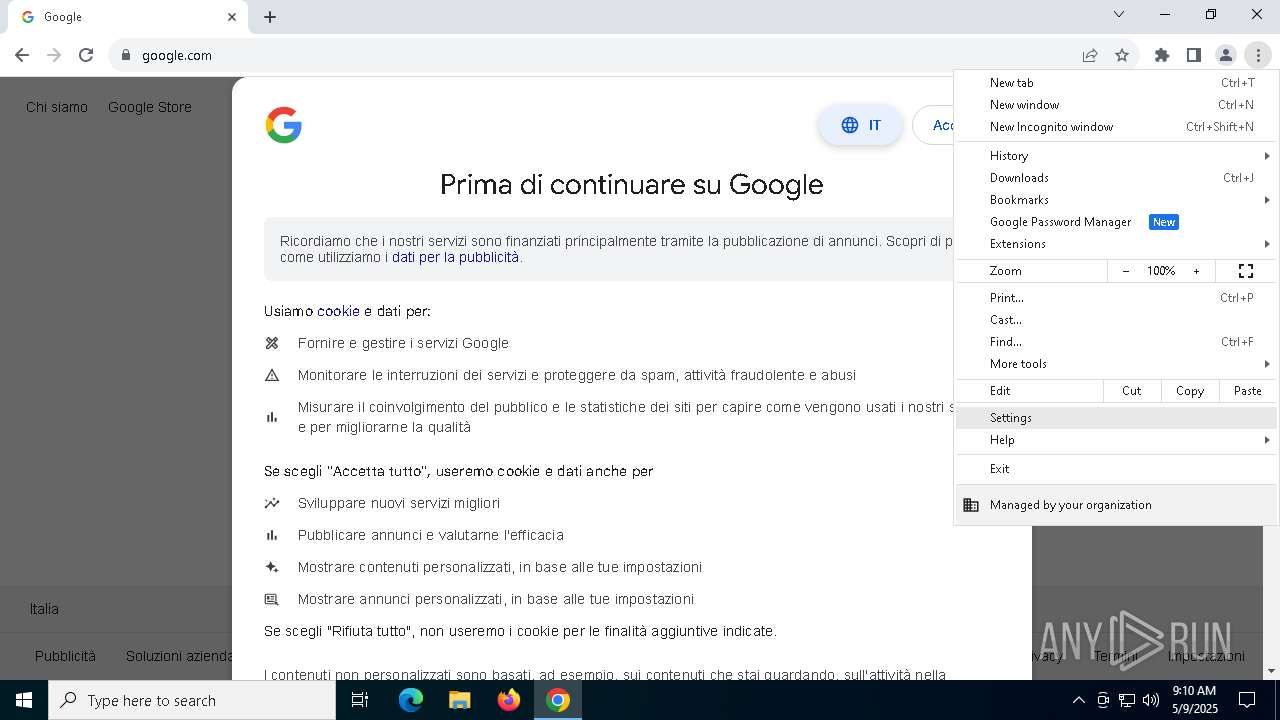
Task: Open the profile avatar icon
Action: click(1226, 55)
